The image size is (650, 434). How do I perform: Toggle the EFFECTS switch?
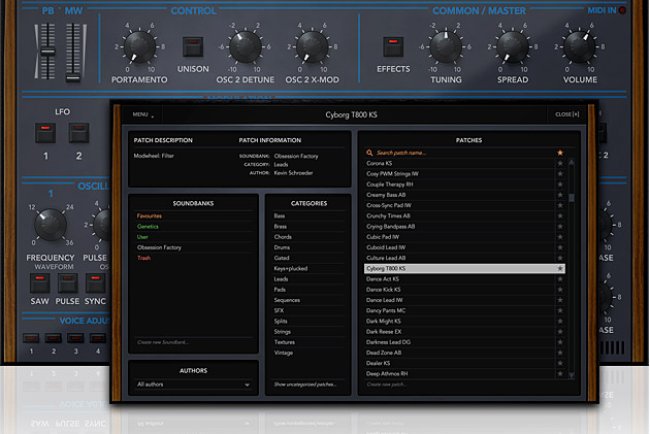pyautogui.click(x=393, y=47)
